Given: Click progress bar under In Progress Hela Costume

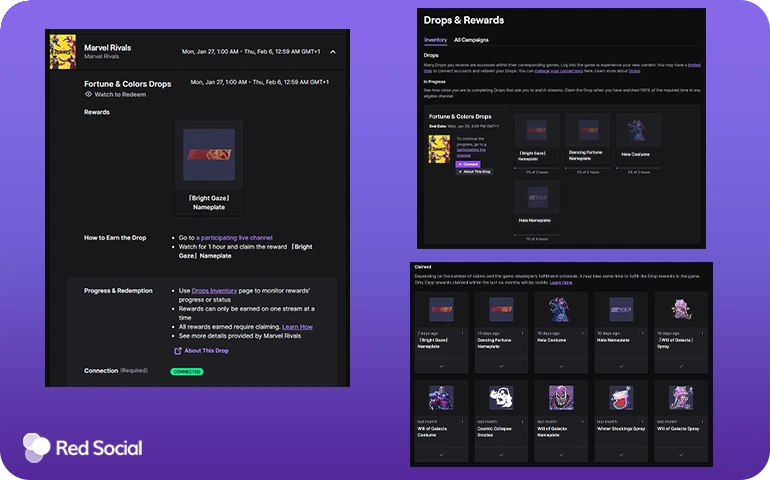Looking at the screenshot, I should click(x=638, y=168).
